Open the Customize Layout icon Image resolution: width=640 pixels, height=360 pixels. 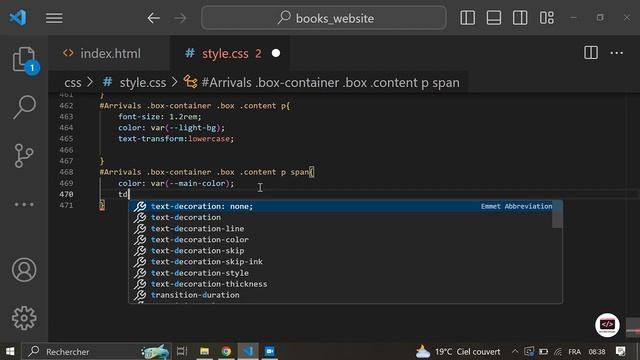547,18
